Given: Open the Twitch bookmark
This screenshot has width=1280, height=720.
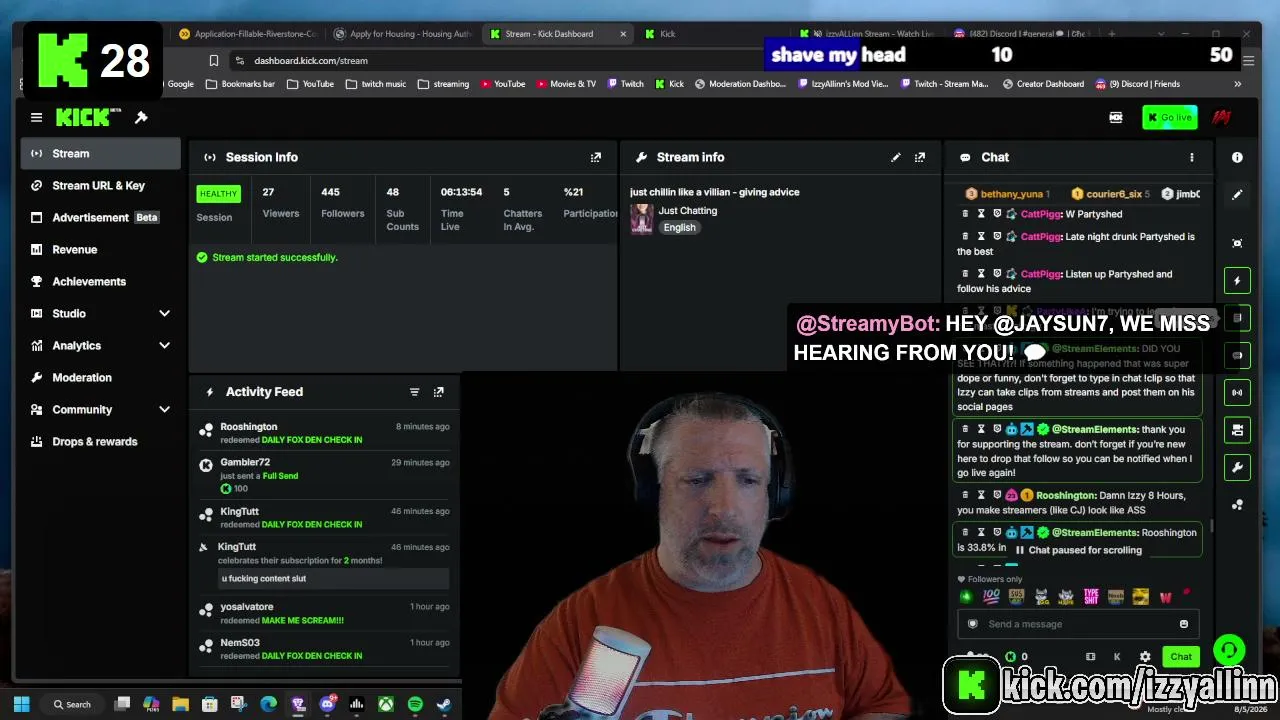Looking at the screenshot, I should (624, 84).
